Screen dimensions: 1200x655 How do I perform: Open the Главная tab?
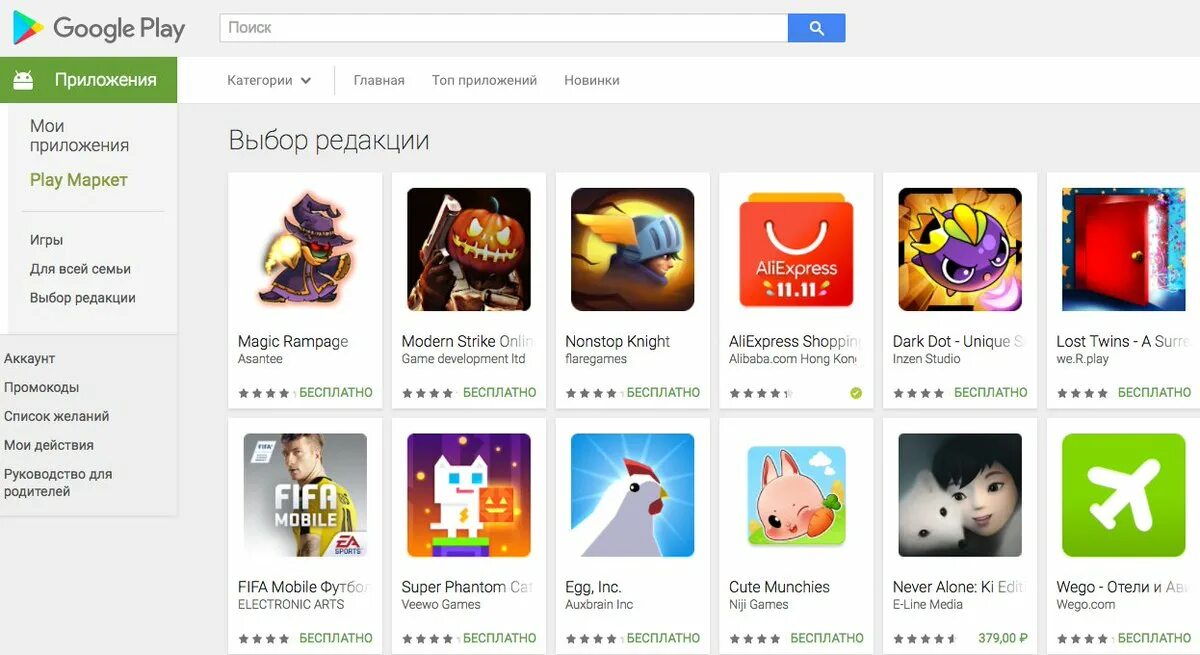pyautogui.click(x=379, y=80)
